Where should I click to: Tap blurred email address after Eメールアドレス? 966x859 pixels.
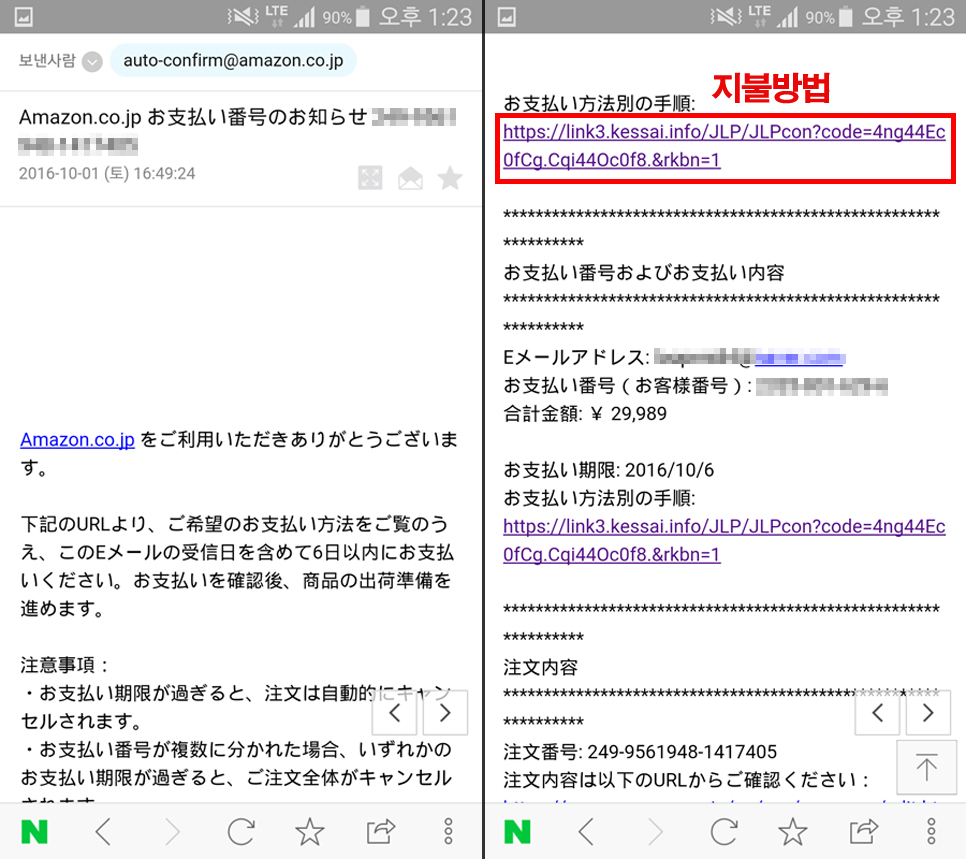749,357
